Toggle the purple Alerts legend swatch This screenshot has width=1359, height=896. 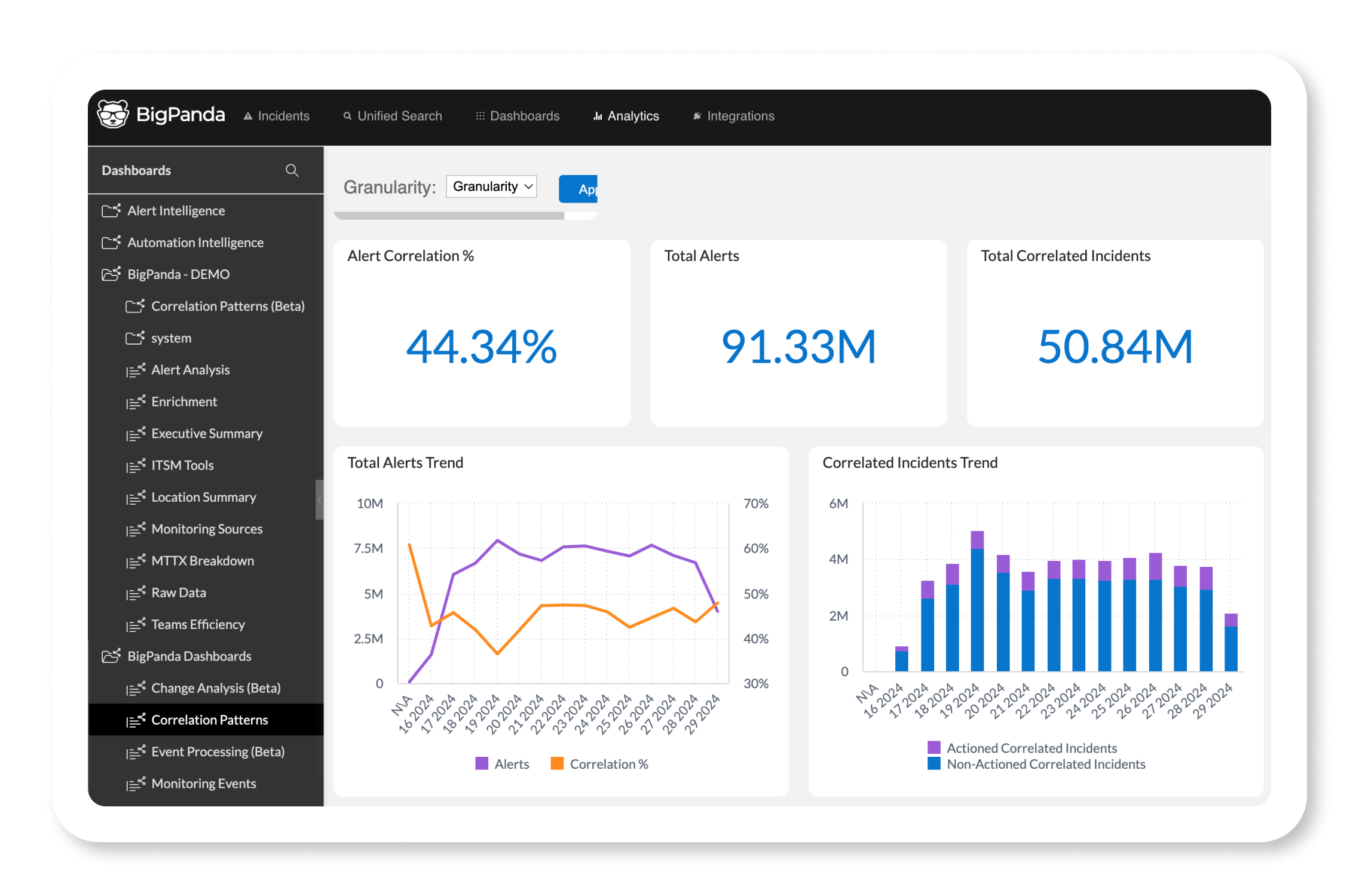[x=482, y=763]
